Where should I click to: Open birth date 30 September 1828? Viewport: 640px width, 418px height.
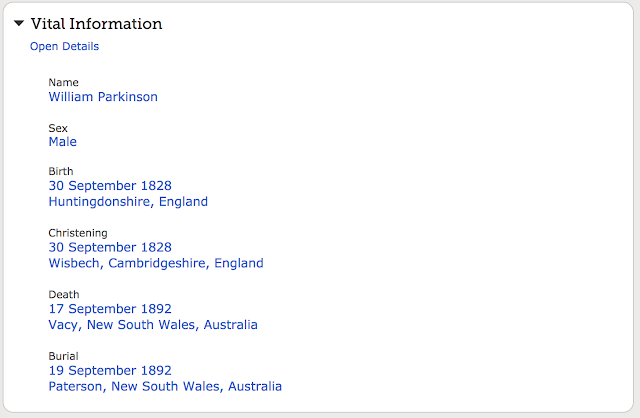coord(110,186)
